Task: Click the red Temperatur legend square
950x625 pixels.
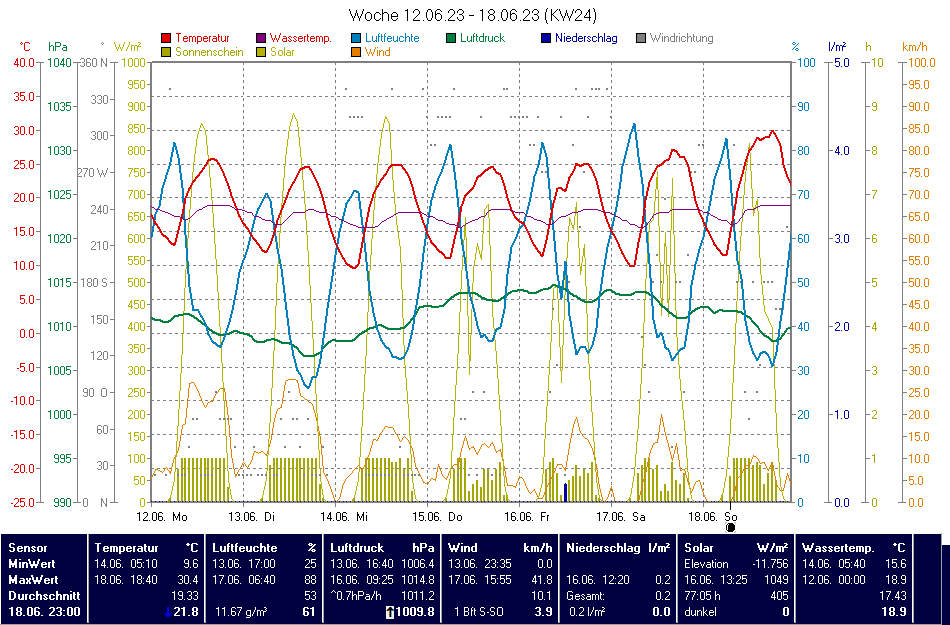Action: [166, 38]
